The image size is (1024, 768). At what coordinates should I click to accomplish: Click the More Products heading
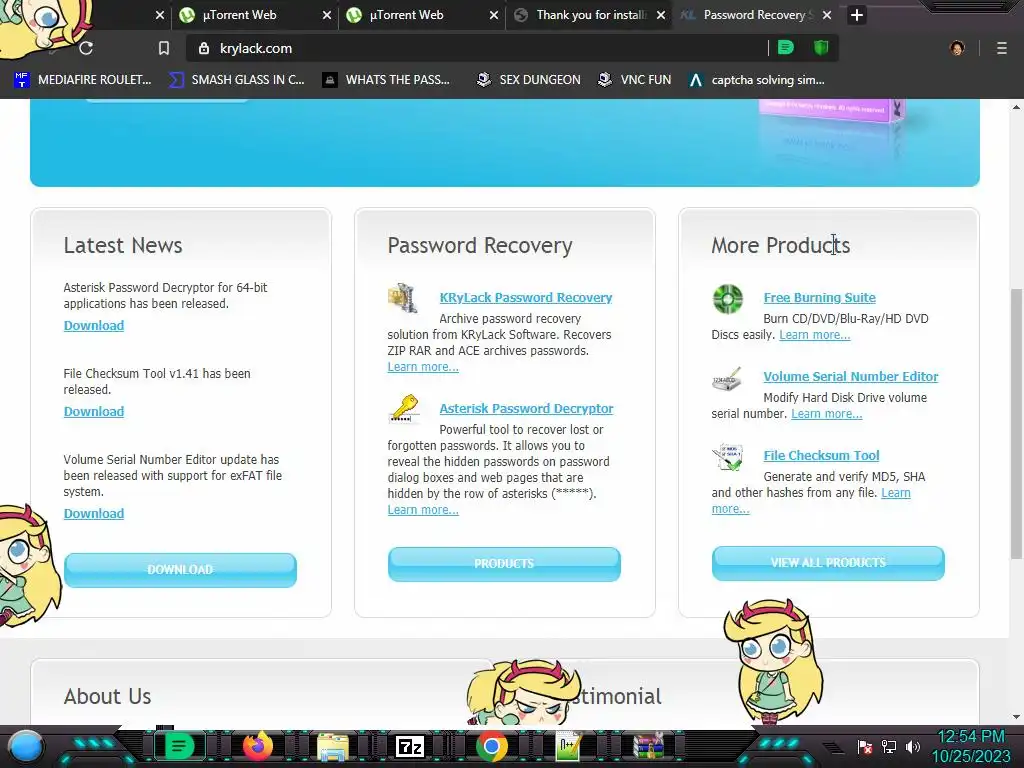(780, 246)
